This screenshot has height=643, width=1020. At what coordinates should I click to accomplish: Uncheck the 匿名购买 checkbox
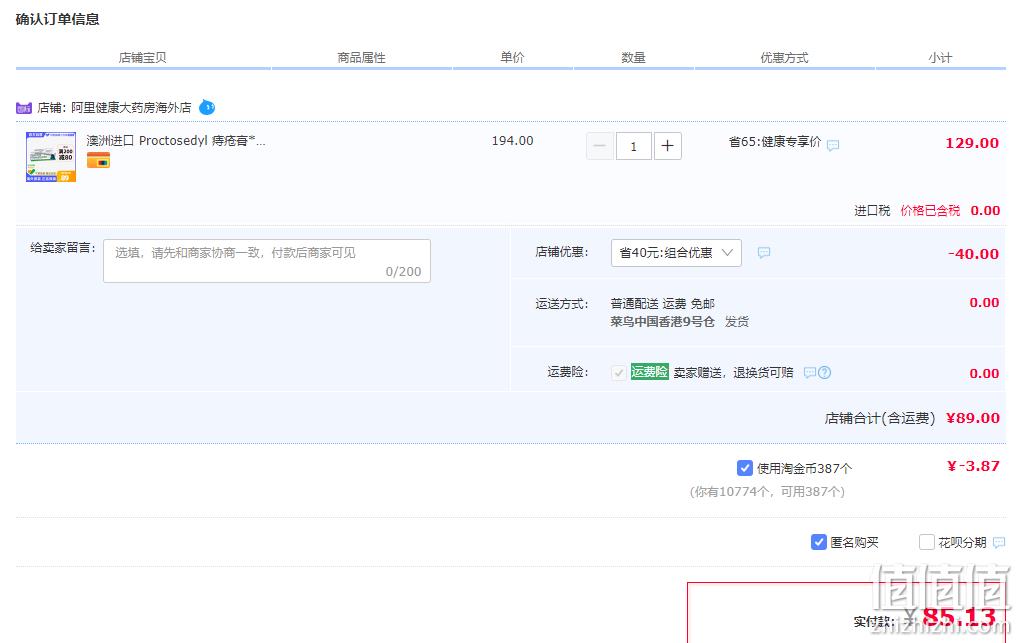pos(819,542)
